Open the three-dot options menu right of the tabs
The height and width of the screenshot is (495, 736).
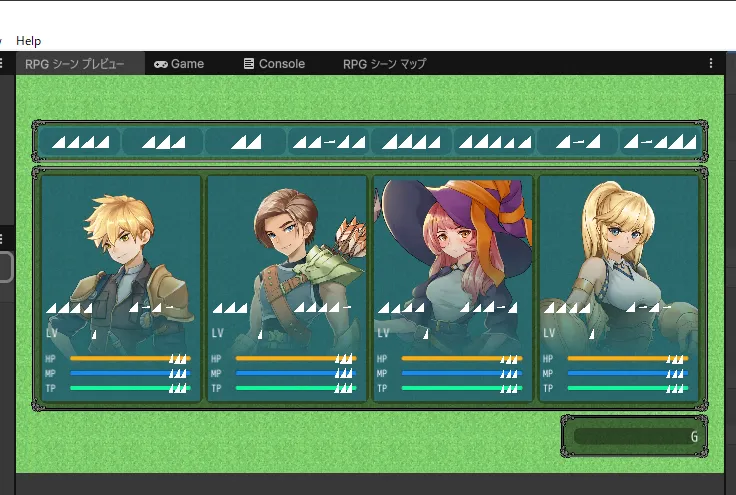point(711,63)
